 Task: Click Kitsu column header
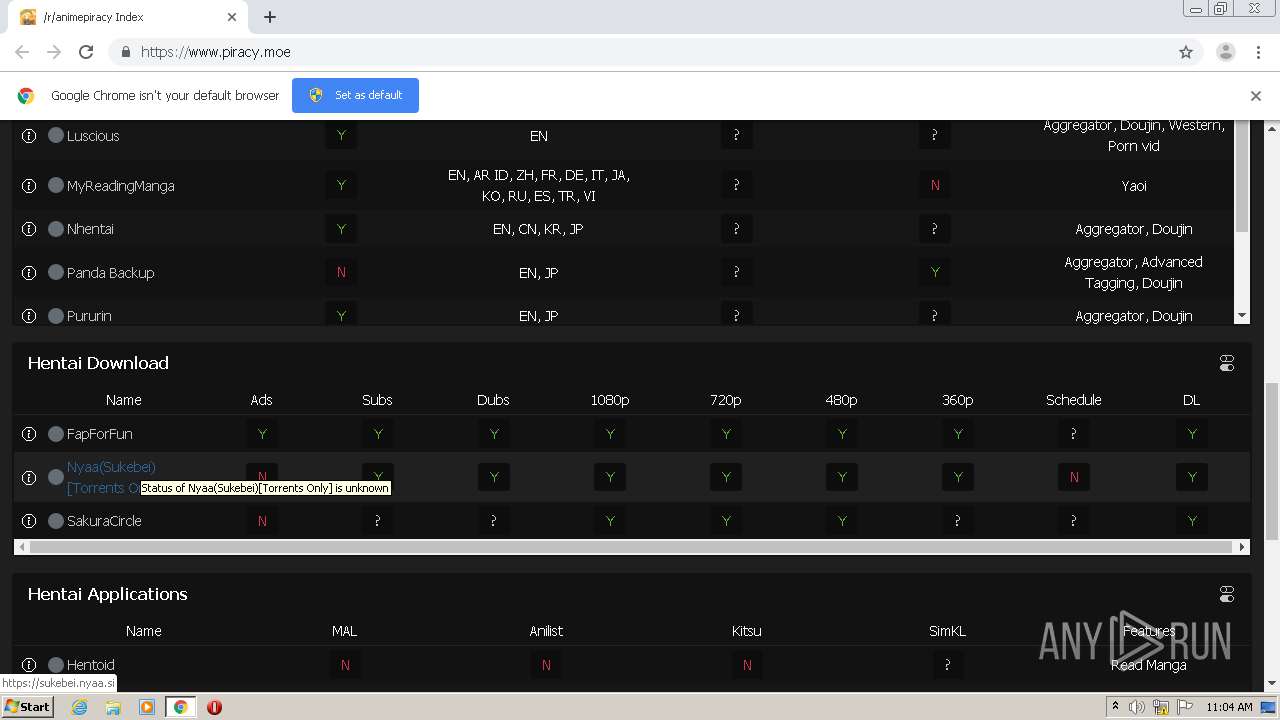point(747,631)
